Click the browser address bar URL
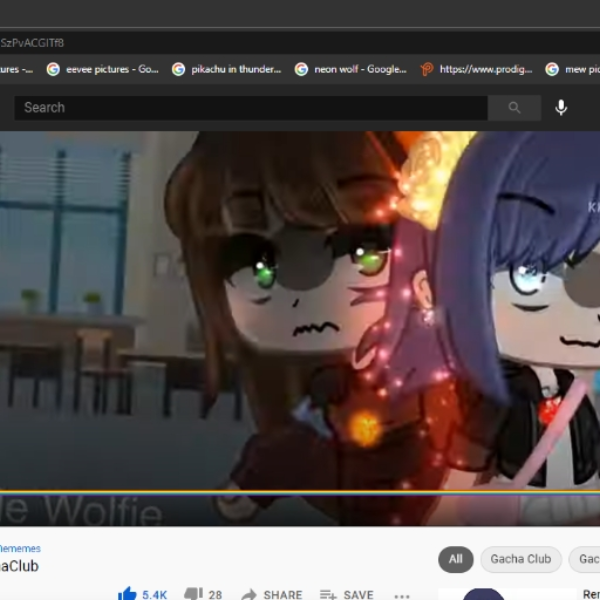The height and width of the screenshot is (600, 600). pyautogui.click(x=32, y=43)
